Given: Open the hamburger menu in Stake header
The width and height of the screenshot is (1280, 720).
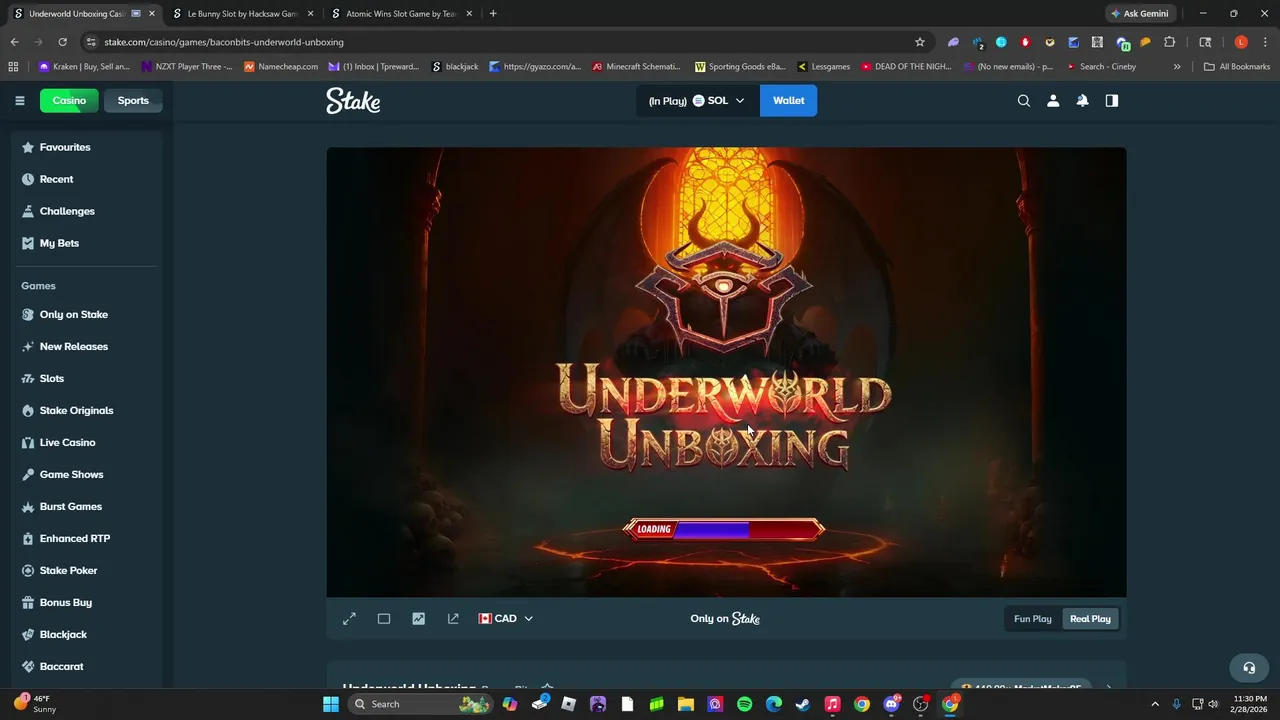Looking at the screenshot, I should [x=19, y=100].
